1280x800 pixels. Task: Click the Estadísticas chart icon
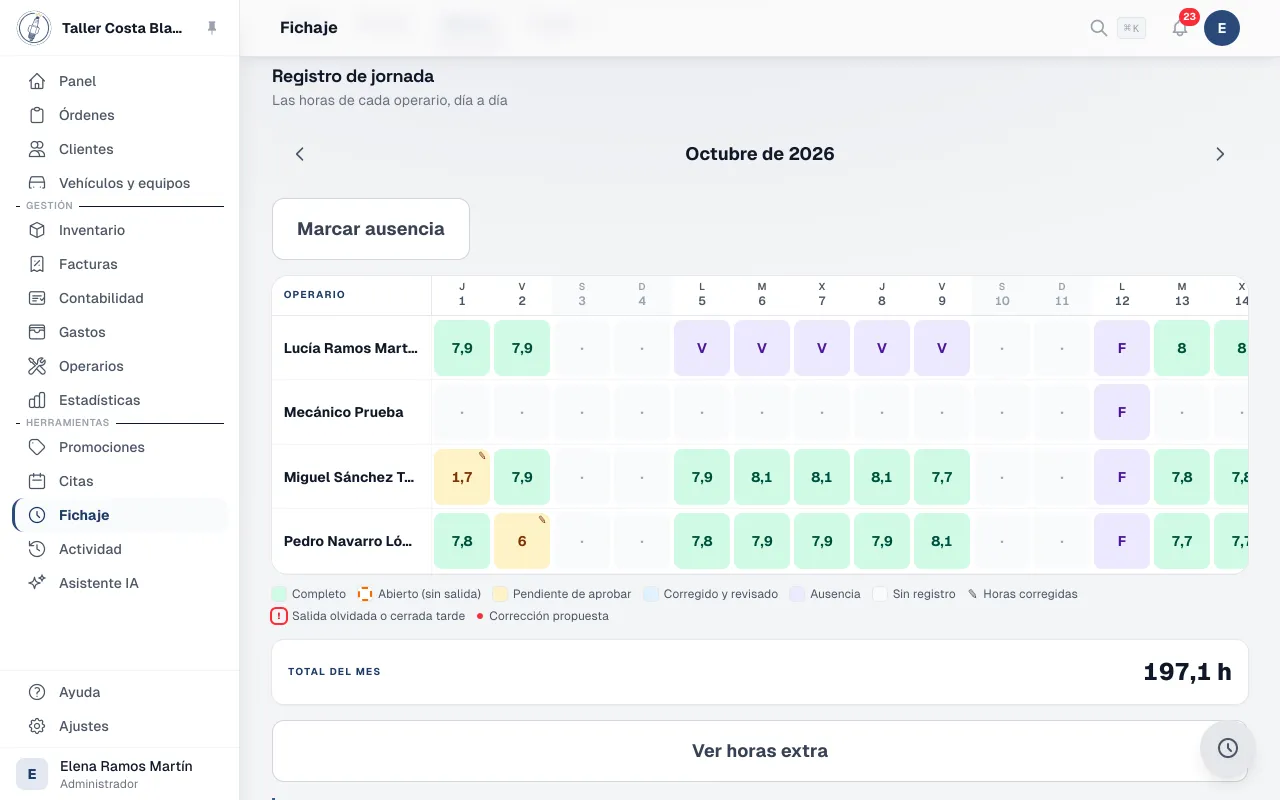(37, 400)
